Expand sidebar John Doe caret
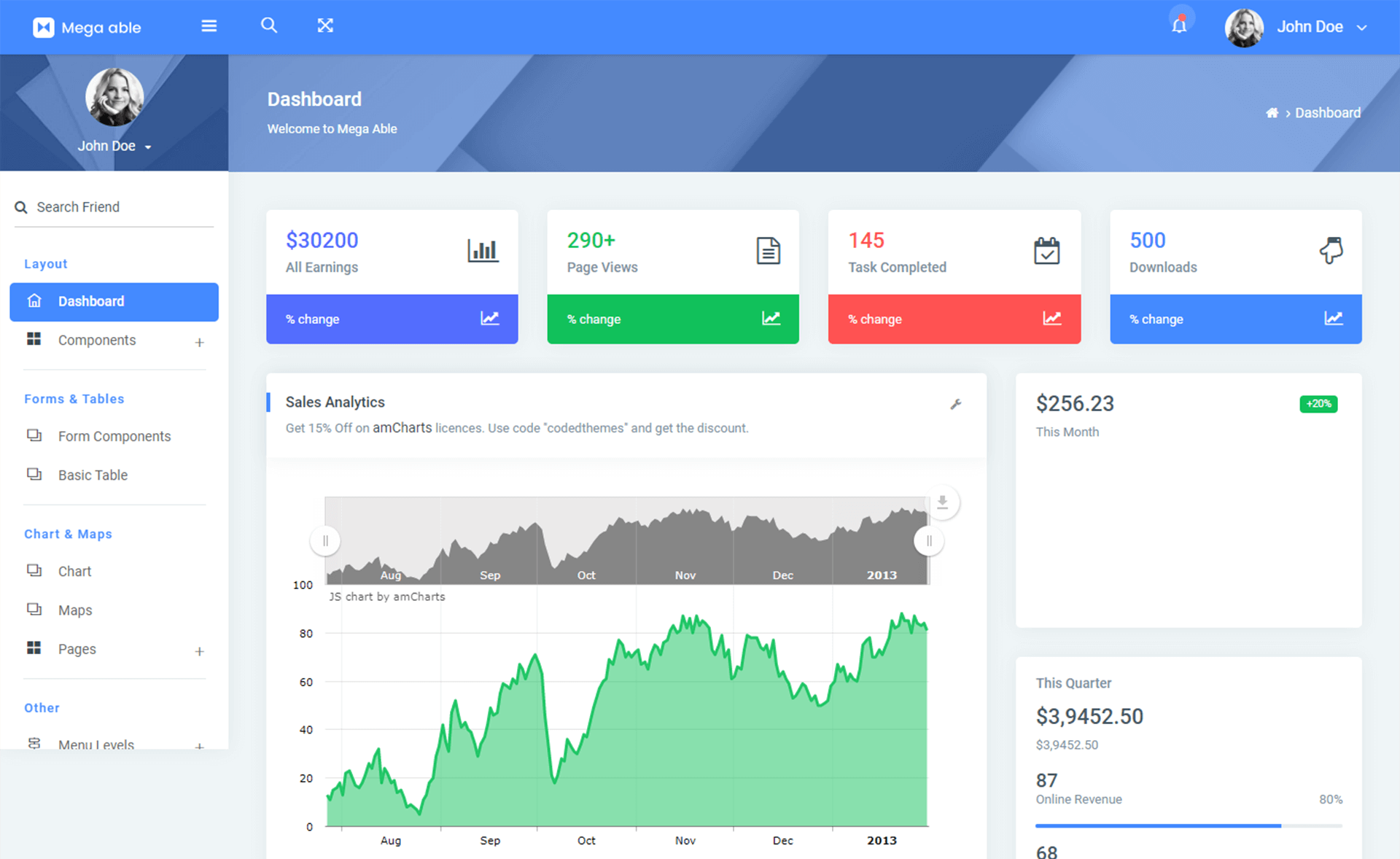The image size is (1400, 859). point(148,147)
